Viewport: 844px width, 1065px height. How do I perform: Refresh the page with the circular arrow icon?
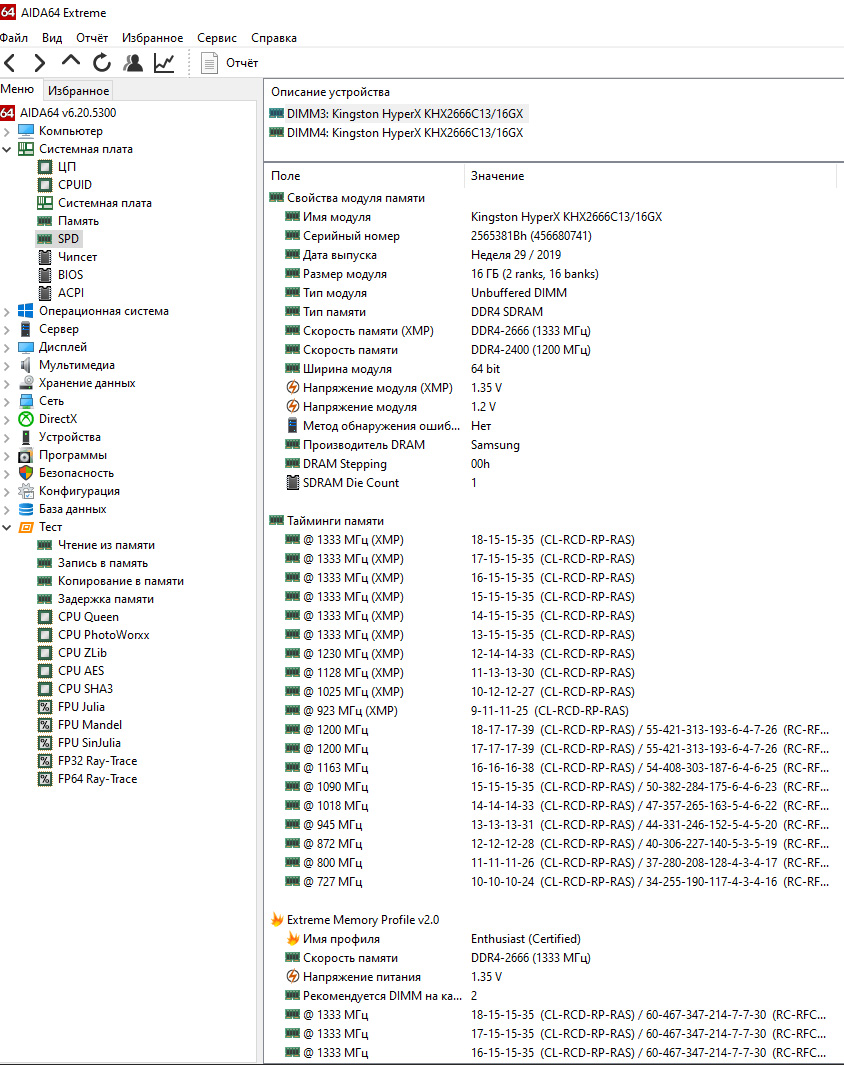pyautogui.click(x=102, y=62)
